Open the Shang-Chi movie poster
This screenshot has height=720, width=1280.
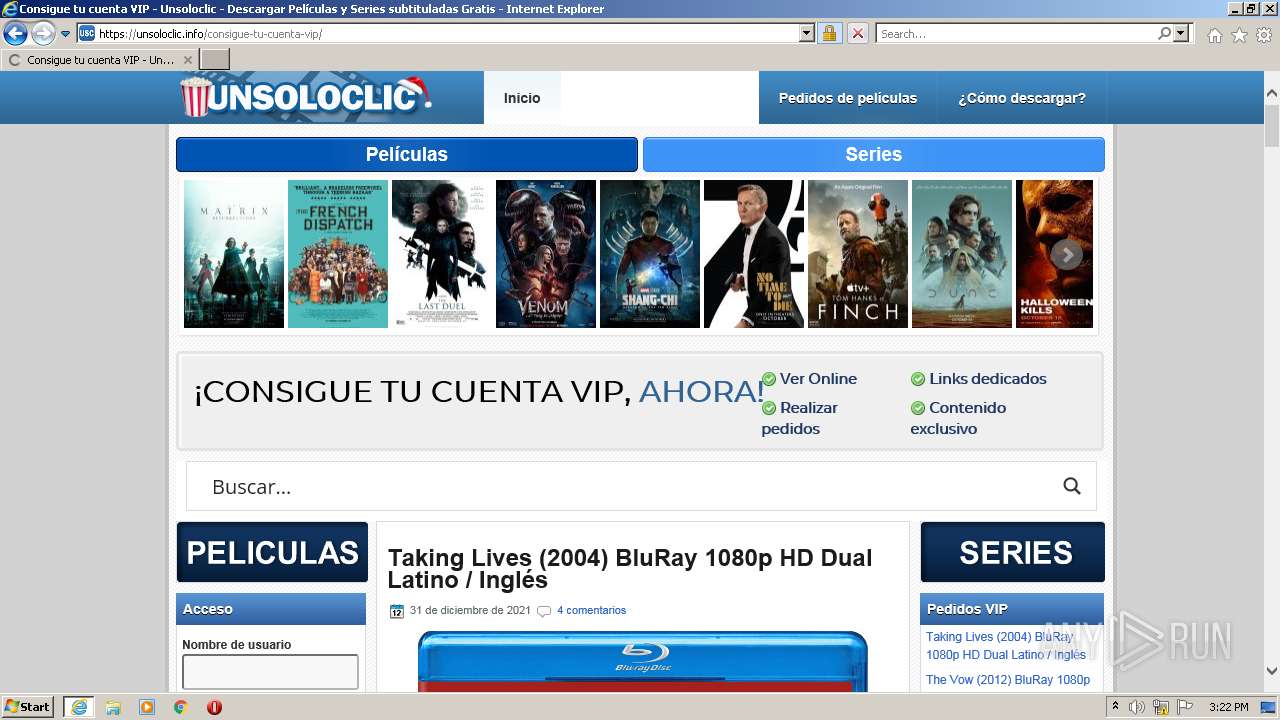pyautogui.click(x=650, y=254)
